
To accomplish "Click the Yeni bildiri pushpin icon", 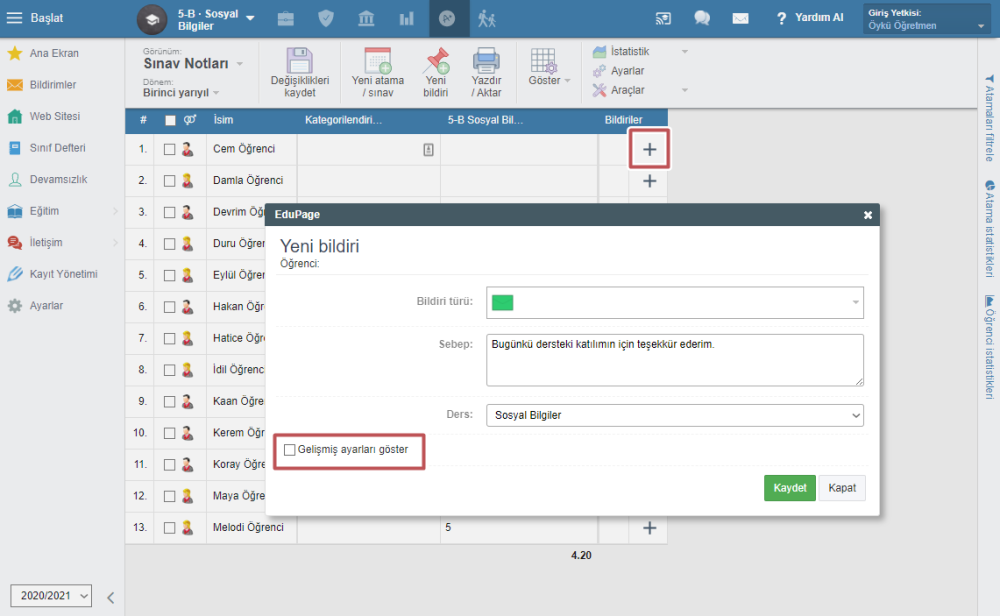I will [436, 61].
